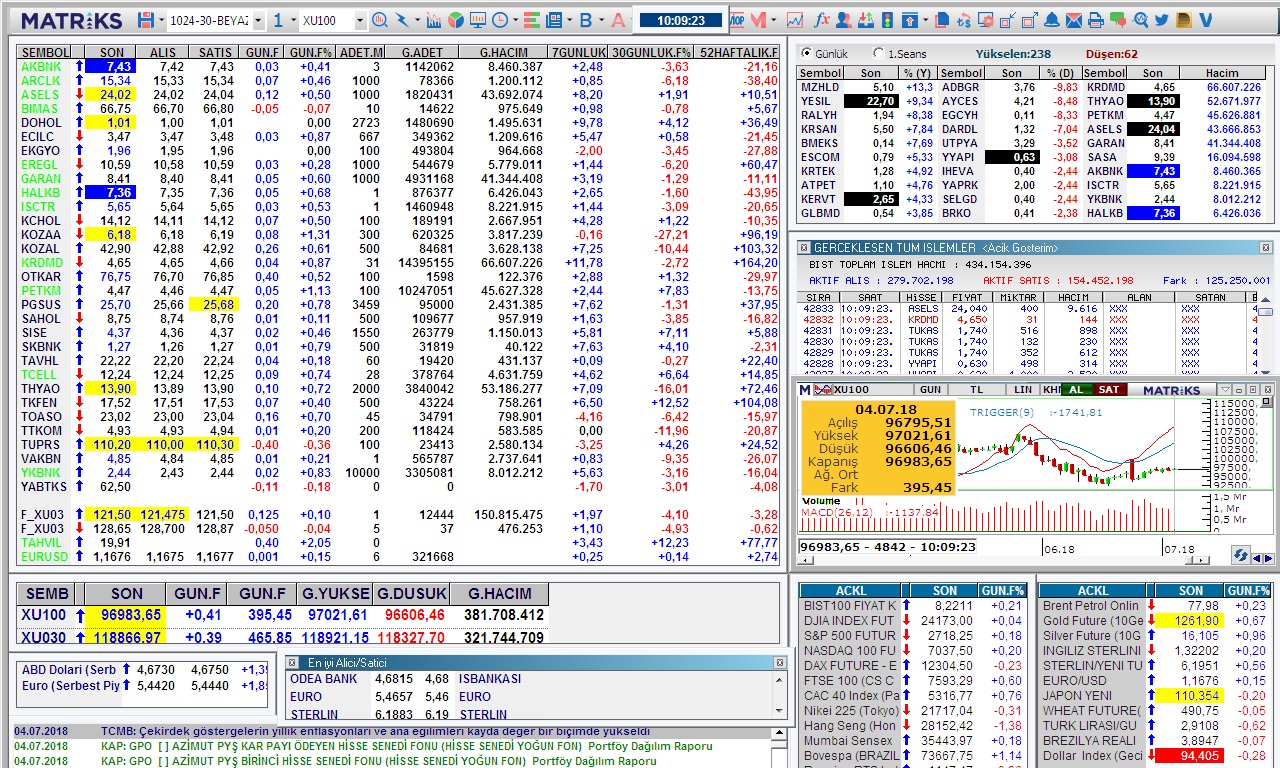Screen dimensions: 1280x768
Task: Open the fx formula icon
Action: click(x=822, y=20)
